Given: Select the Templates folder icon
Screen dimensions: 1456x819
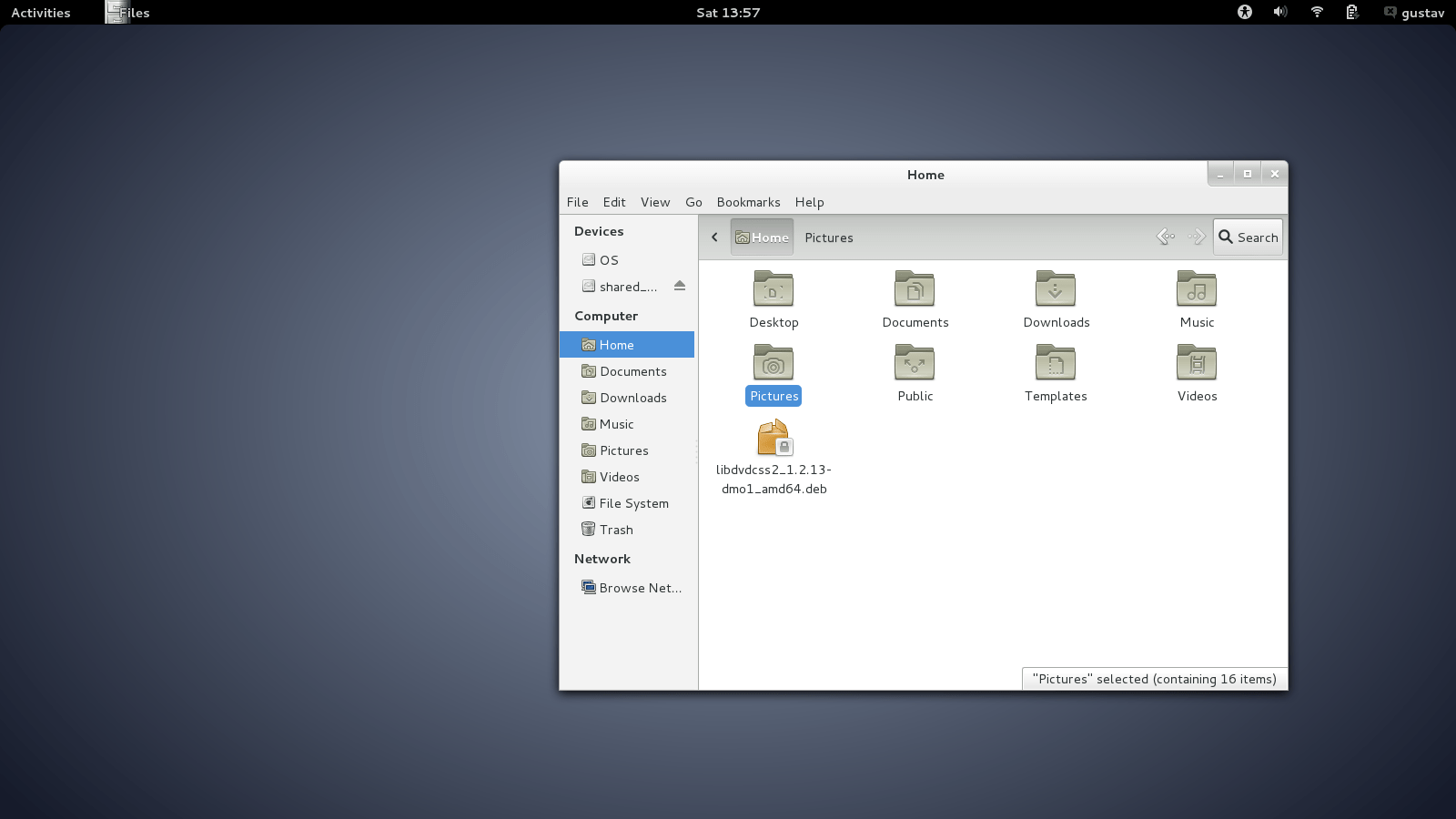Looking at the screenshot, I should 1055,362.
